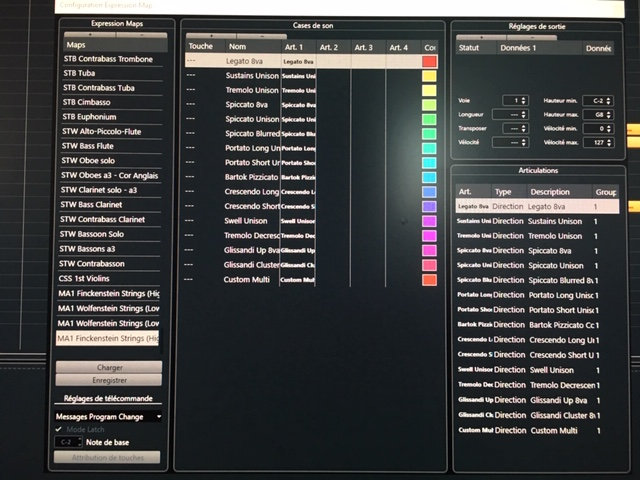
Task: Click the Legato 8va row in Articulations
Action: [537, 207]
